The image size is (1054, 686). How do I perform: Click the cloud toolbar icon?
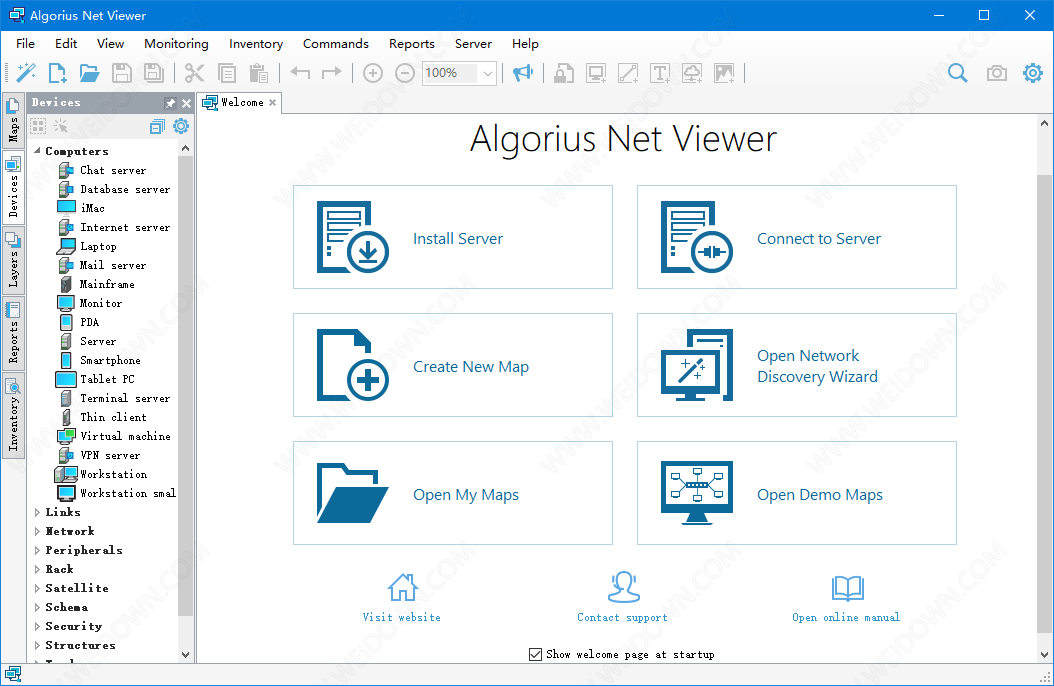(x=692, y=73)
